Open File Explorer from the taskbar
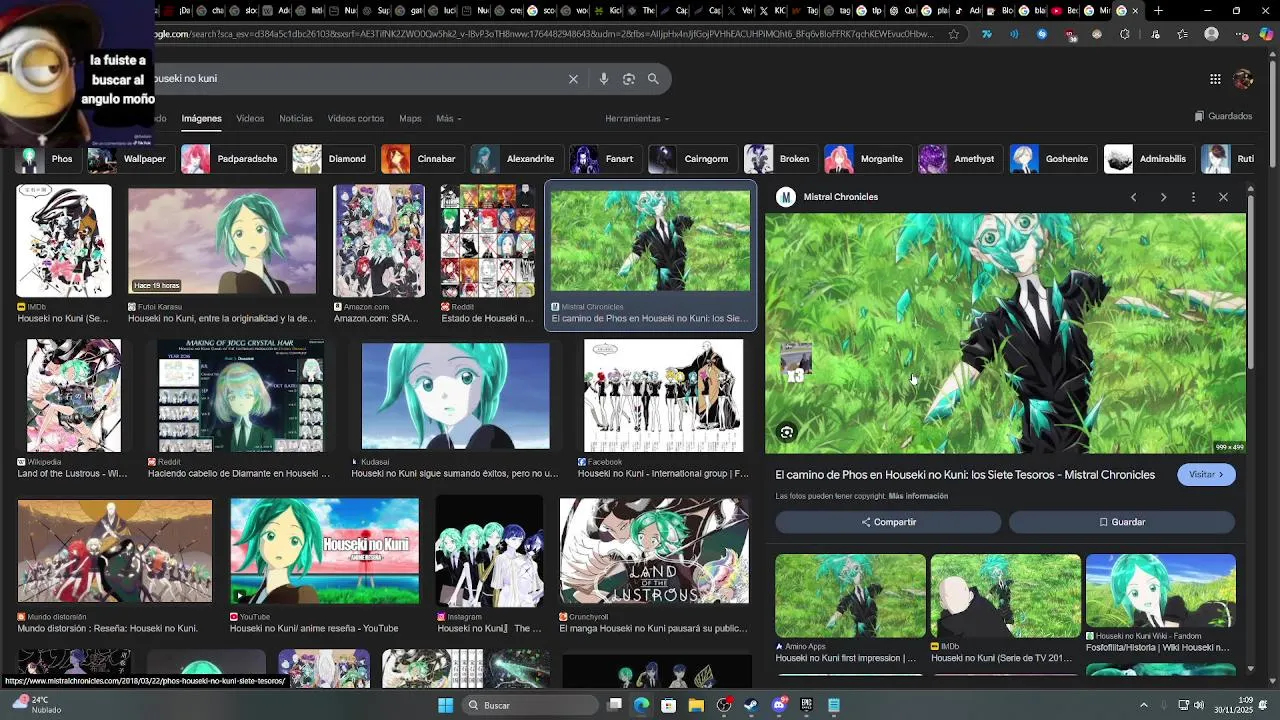Image resolution: width=1280 pixels, height=720 pixels. (696, 705)
